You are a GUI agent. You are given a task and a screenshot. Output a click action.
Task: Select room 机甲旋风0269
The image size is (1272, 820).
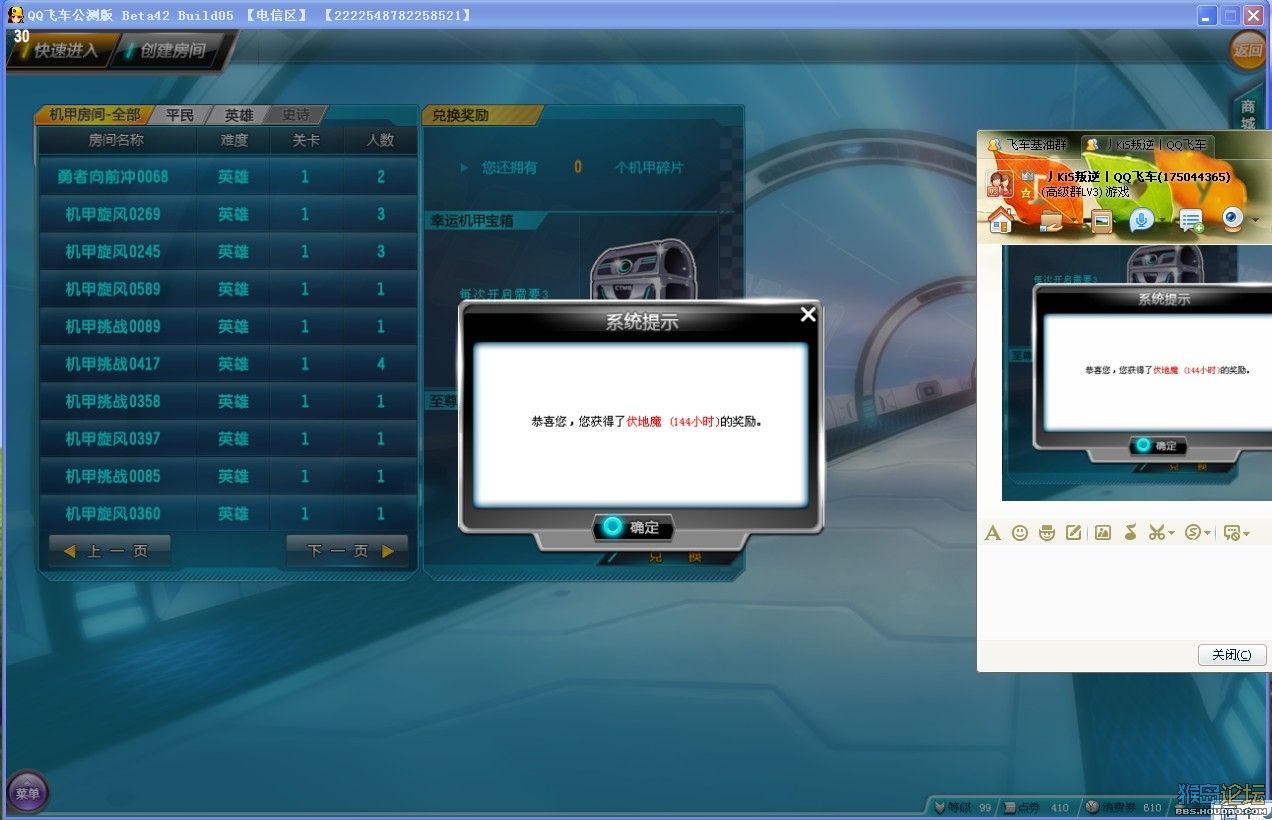(228, 214)
